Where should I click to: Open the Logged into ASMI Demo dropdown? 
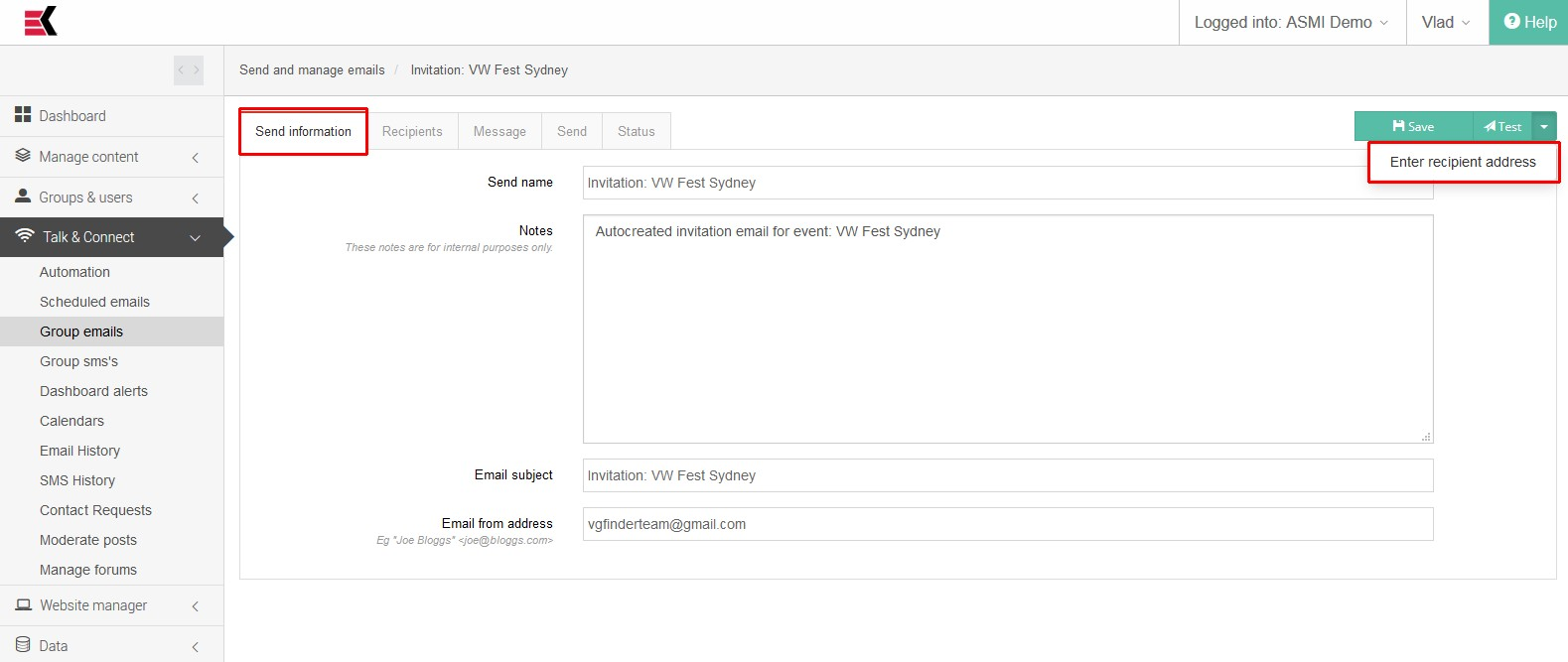1291,22
